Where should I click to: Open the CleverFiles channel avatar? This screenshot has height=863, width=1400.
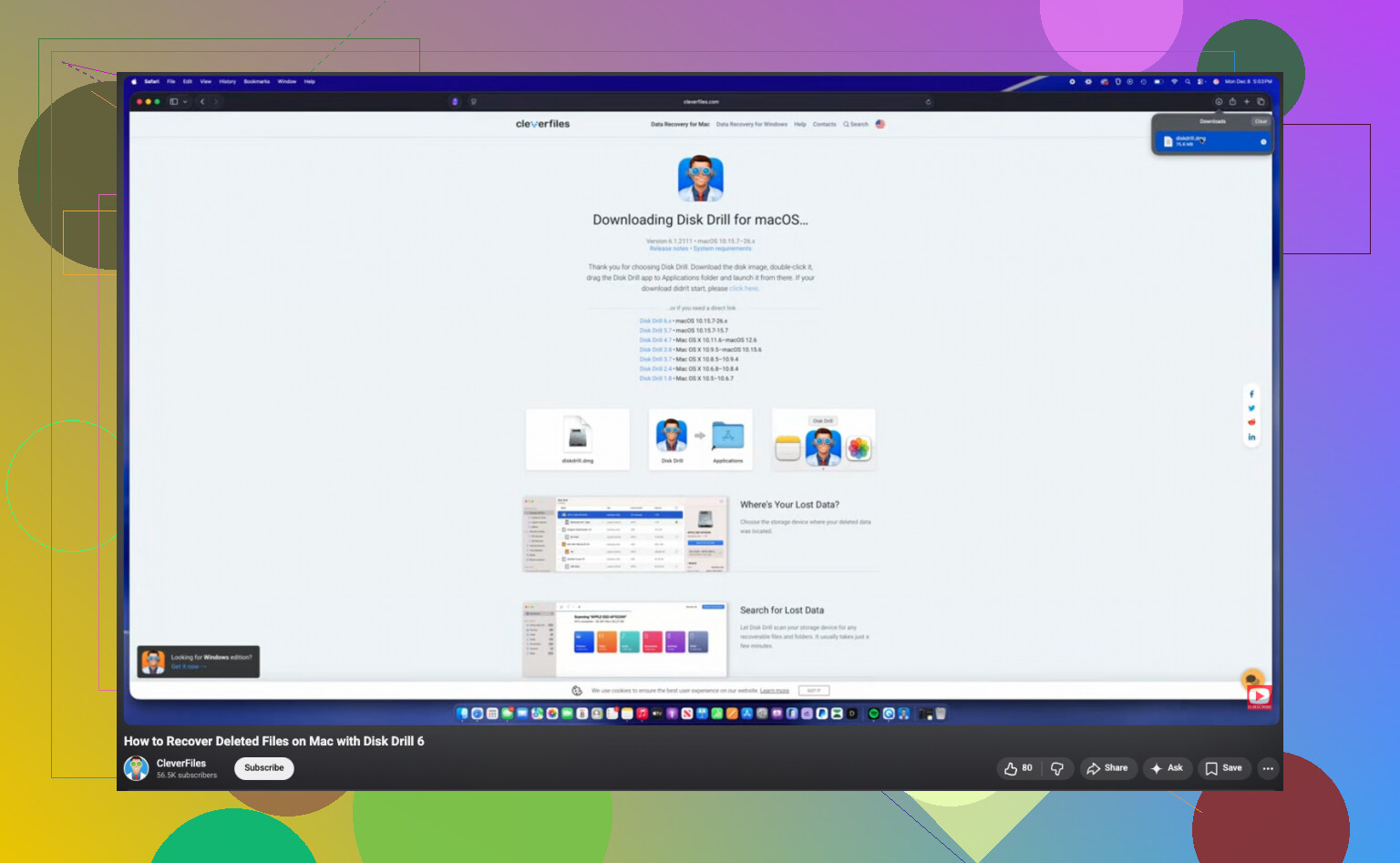click(x=137, y=768)
